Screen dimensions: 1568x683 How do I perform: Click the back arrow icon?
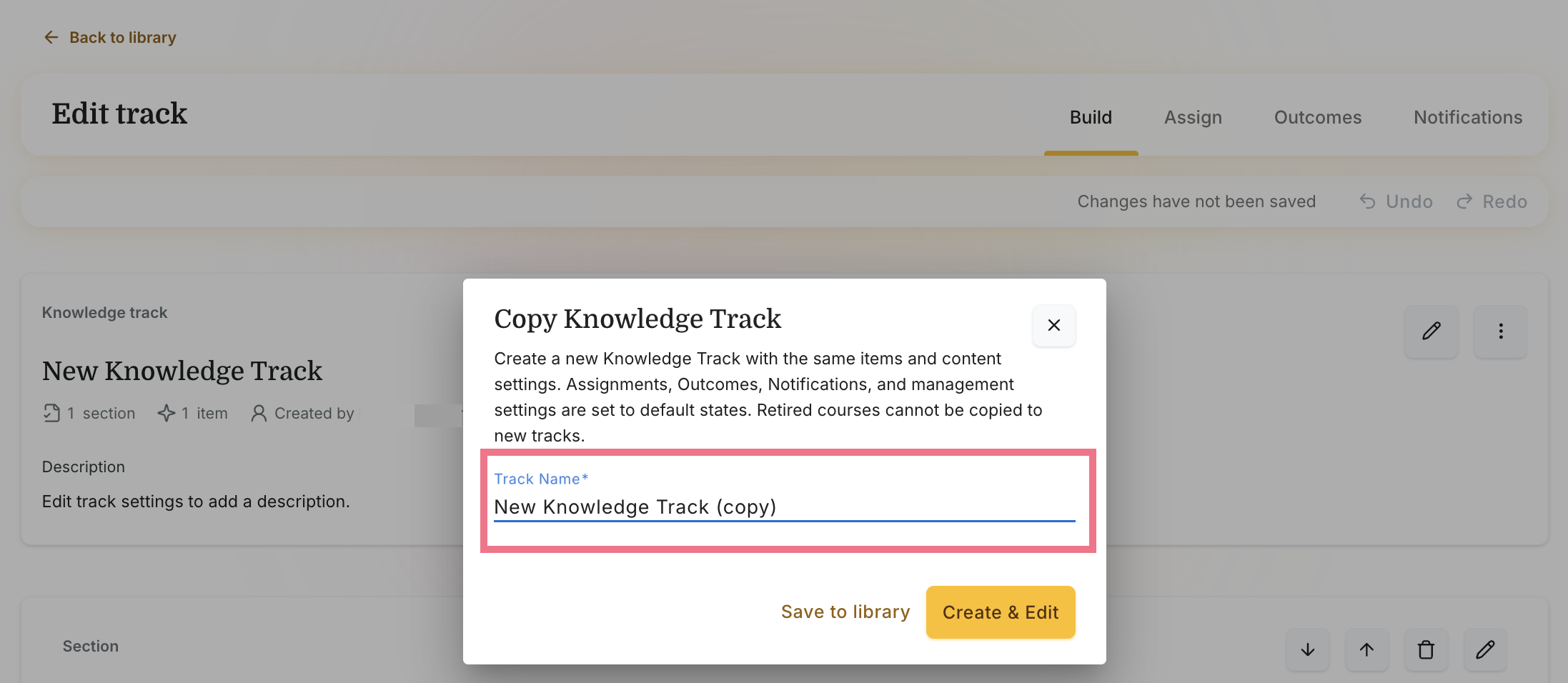51,37
